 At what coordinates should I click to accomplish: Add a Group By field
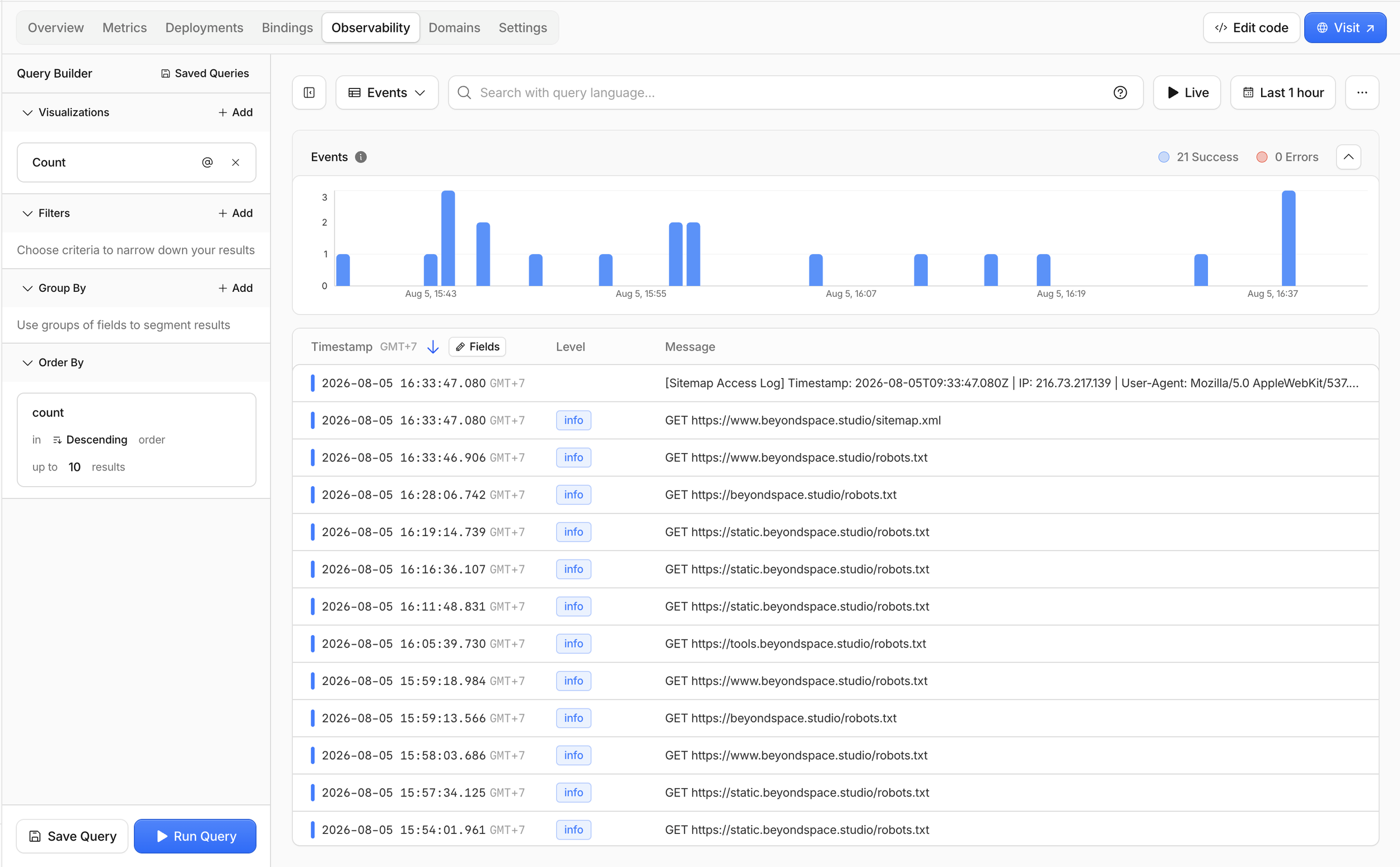(x=236, y=288)
